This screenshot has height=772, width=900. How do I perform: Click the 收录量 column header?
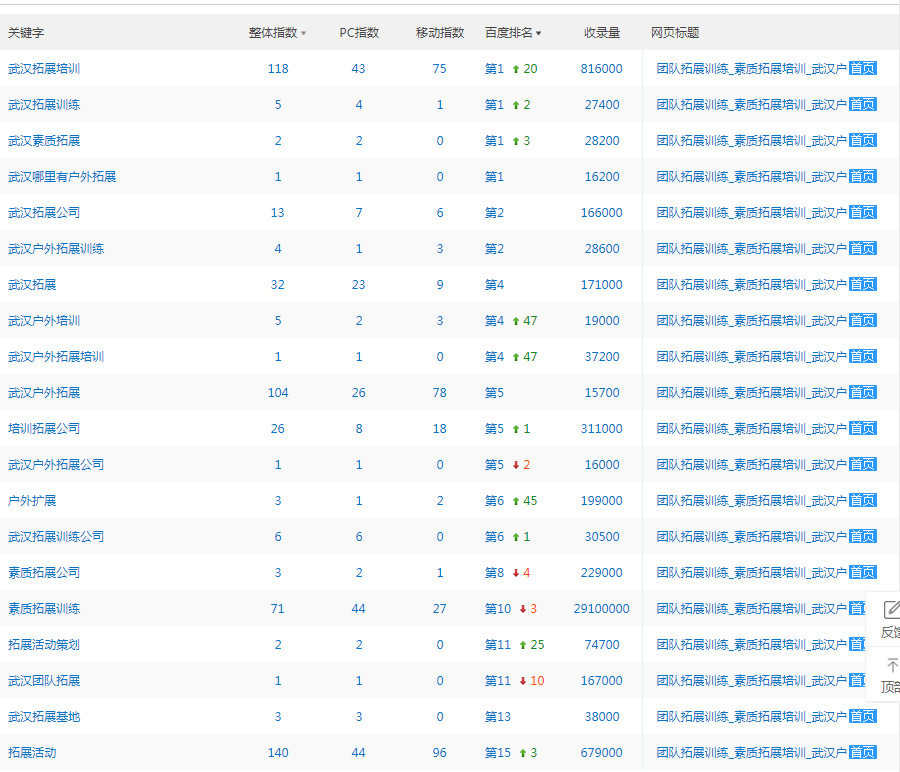[x=602, y=33]
